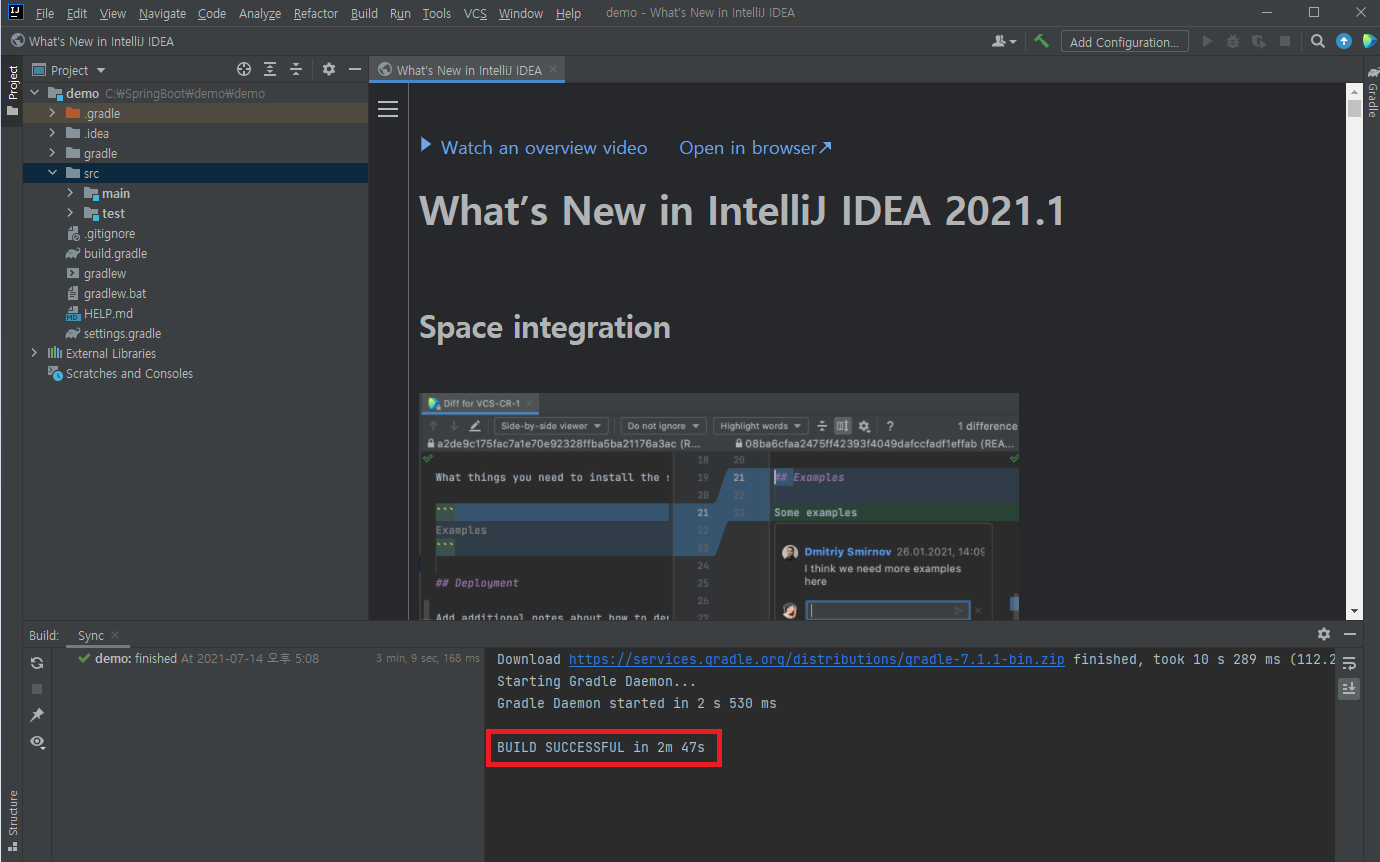1380x862 pixels.
Task: Expand the .gradle folder arrow
Action: click(x=52, y=113)
